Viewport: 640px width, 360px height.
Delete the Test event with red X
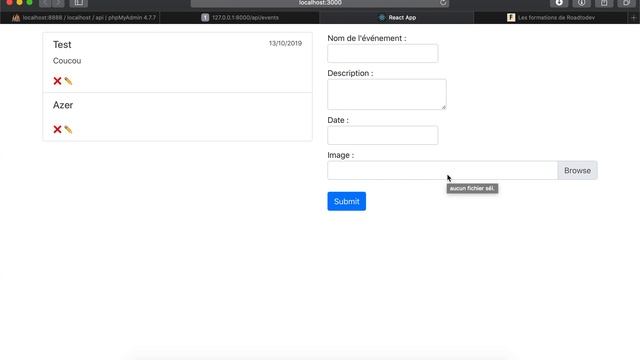click(x=57, y=81)
